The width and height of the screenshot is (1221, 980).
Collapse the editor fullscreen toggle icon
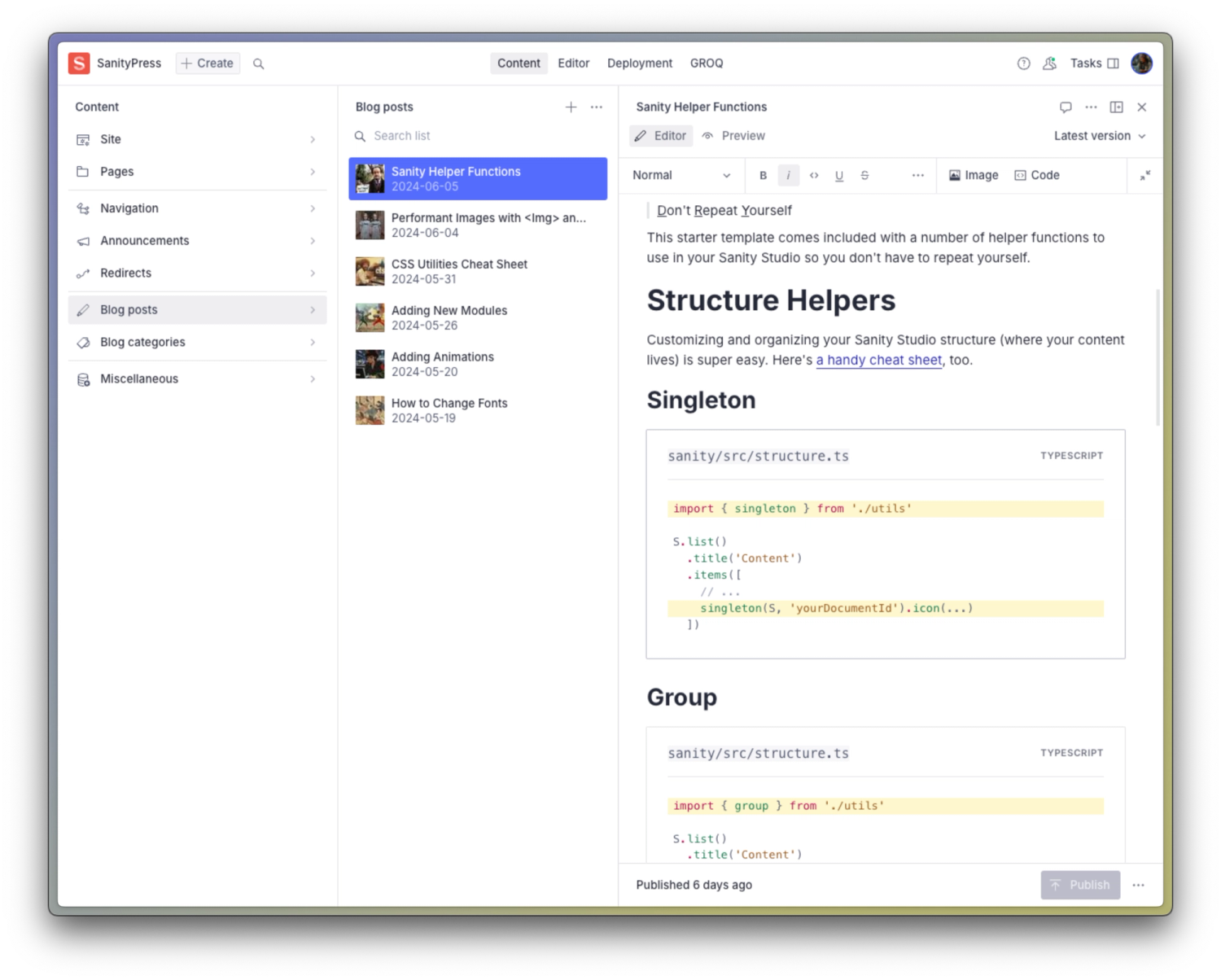(1145, 175)
